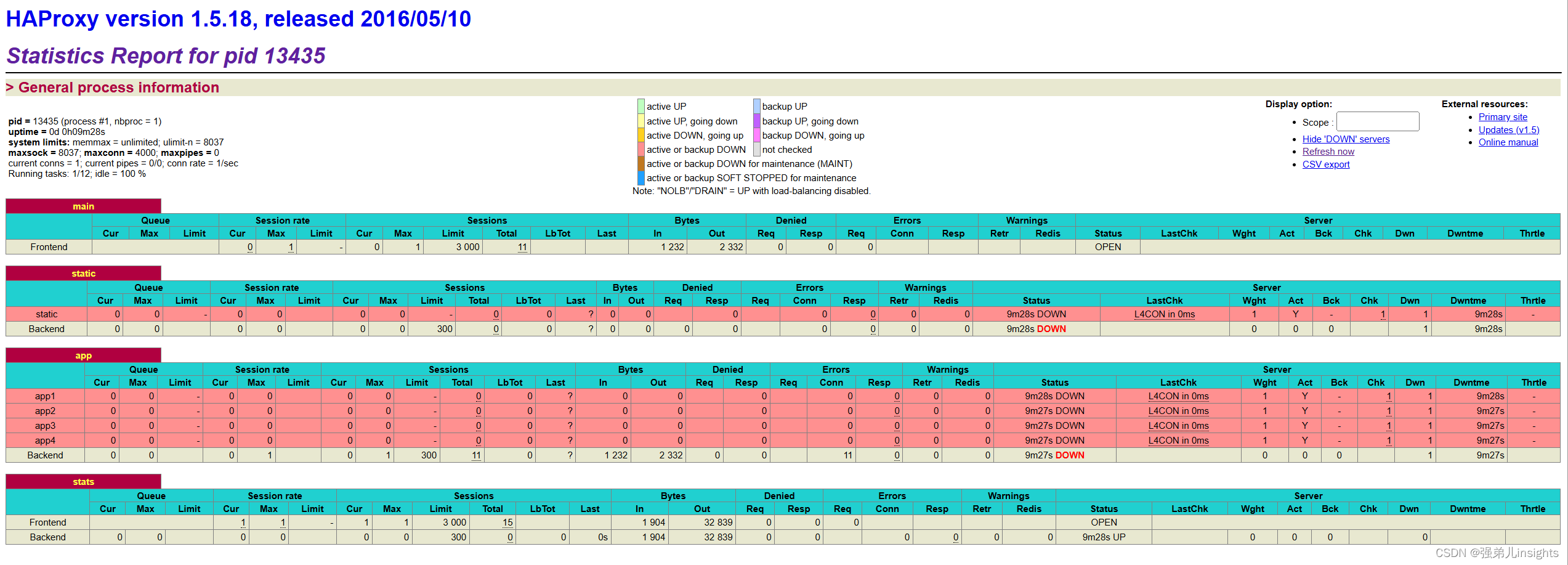Image resolution: width=1568 pixels, height=565 pixels.
Task: Click main Frontend sessions limit 3 000
Action: click(x=467, y=247)
